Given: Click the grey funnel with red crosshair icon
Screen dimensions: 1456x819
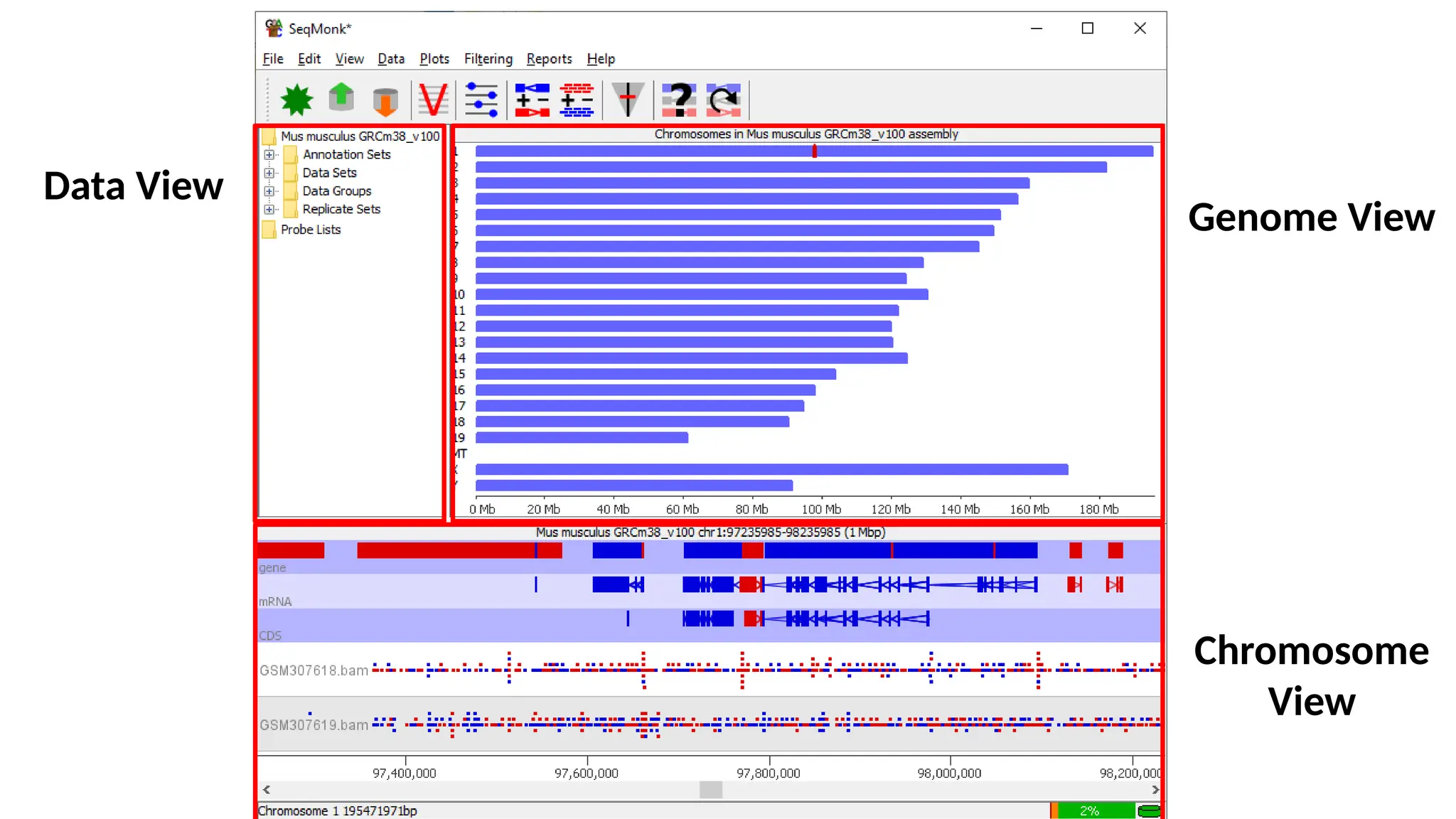Looking at the screenshot, I should click(628, 100).
